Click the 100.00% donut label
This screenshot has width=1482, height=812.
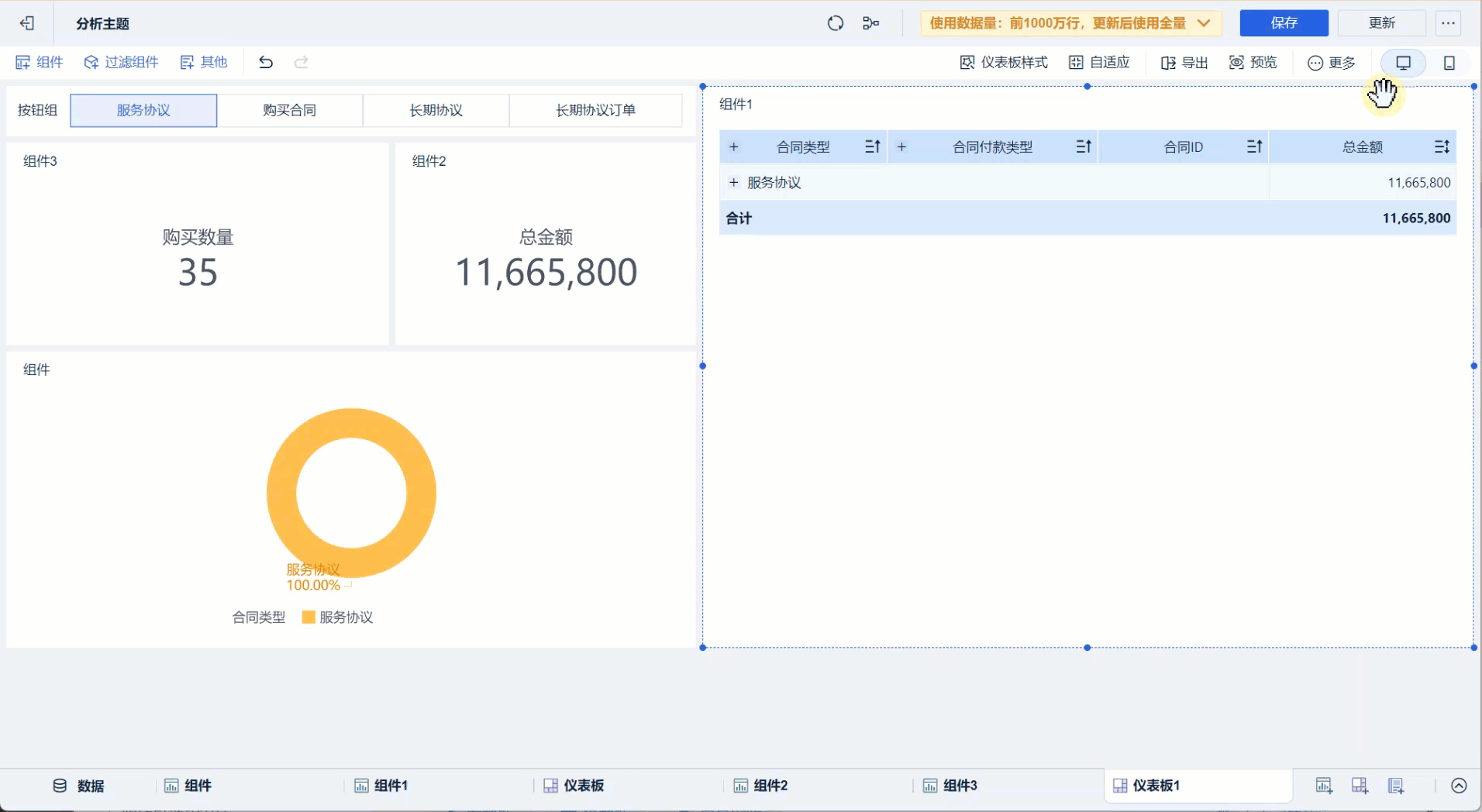click(313, 586)
